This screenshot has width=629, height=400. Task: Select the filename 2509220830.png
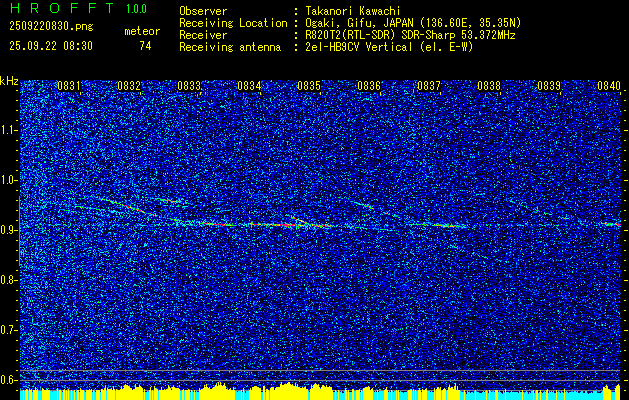point(51,27)
